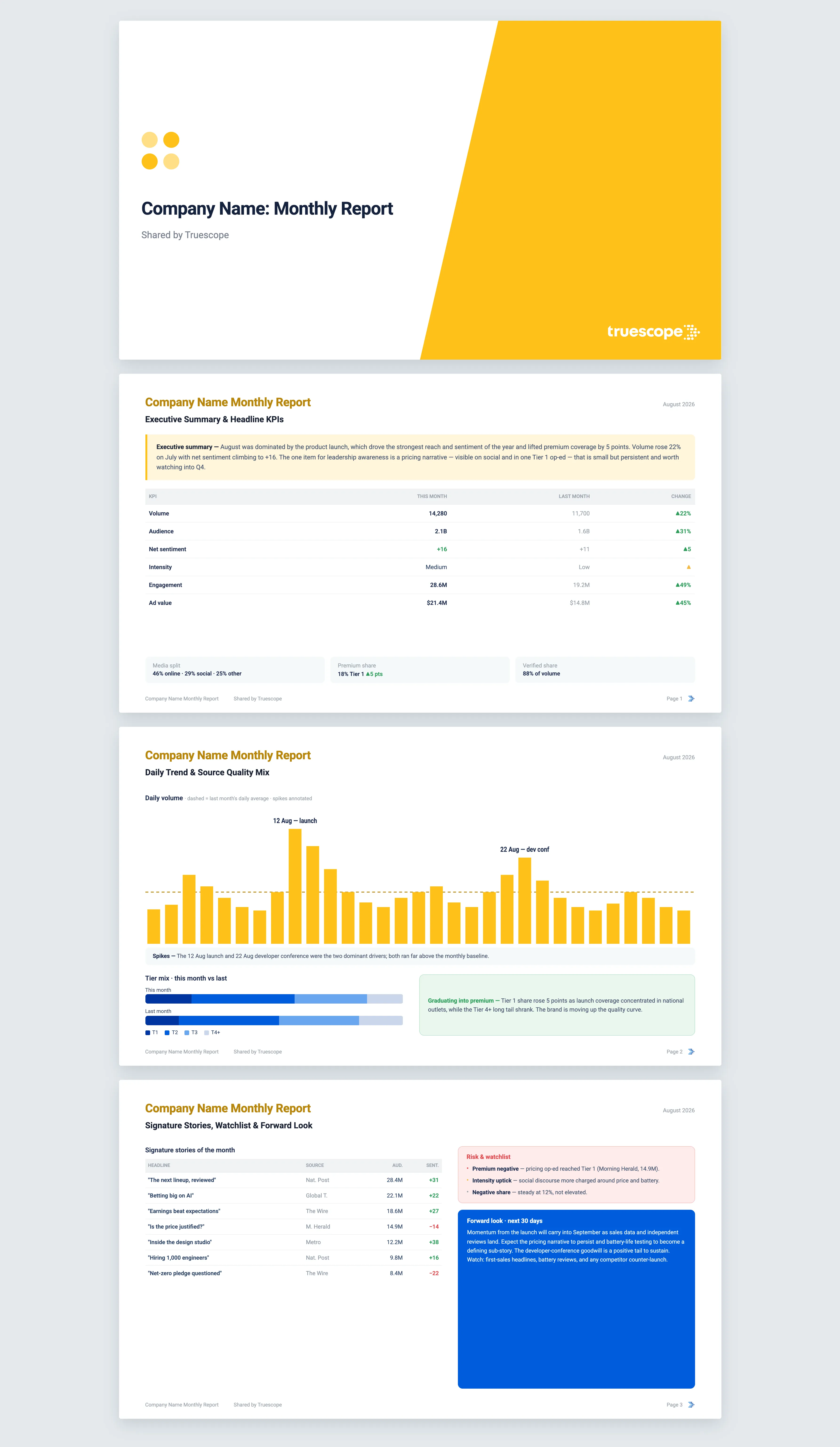Click the 'Media split' summary card
The image size is (840, 1447).
[235, 670]
